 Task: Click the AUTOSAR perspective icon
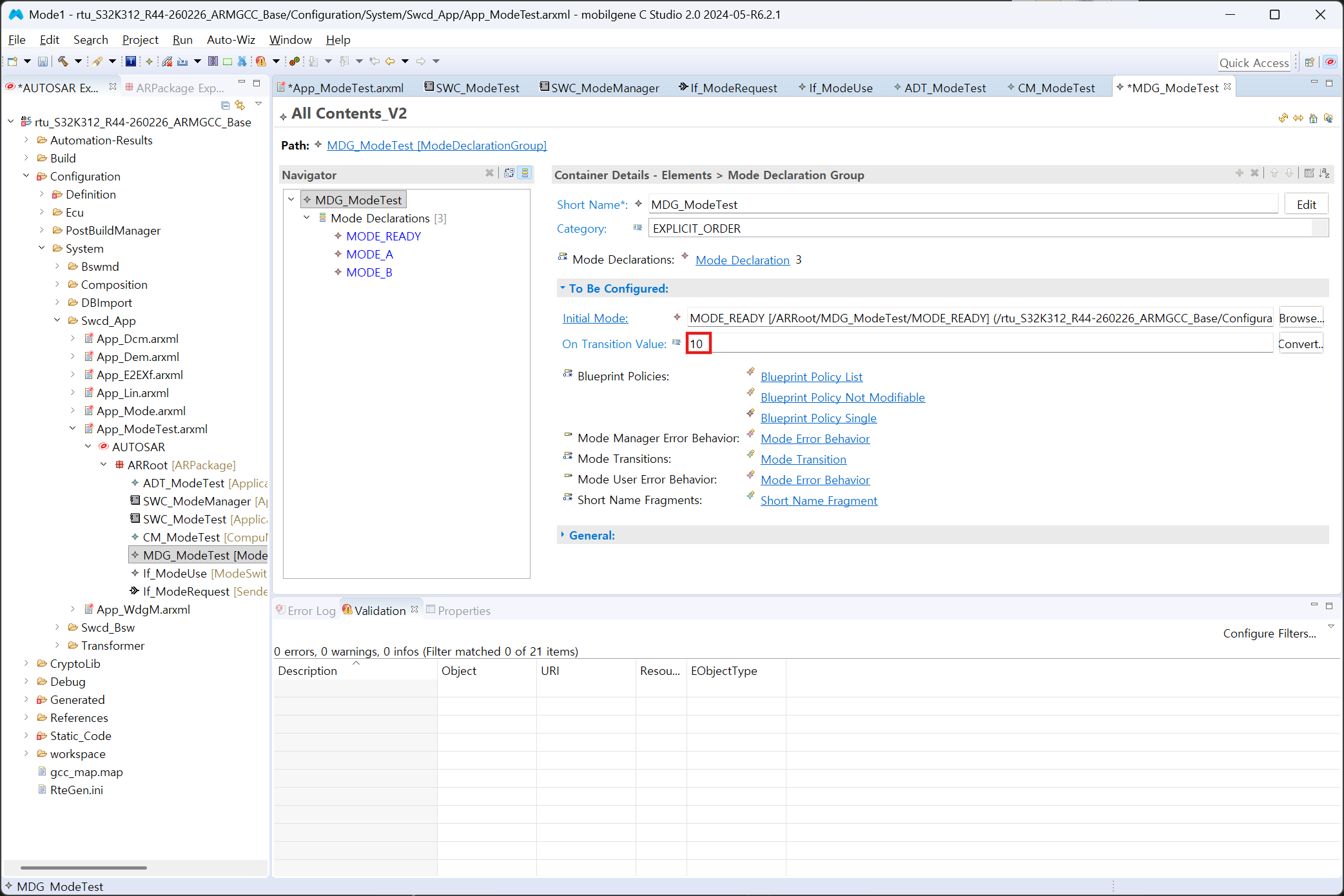pos(1330,62)
